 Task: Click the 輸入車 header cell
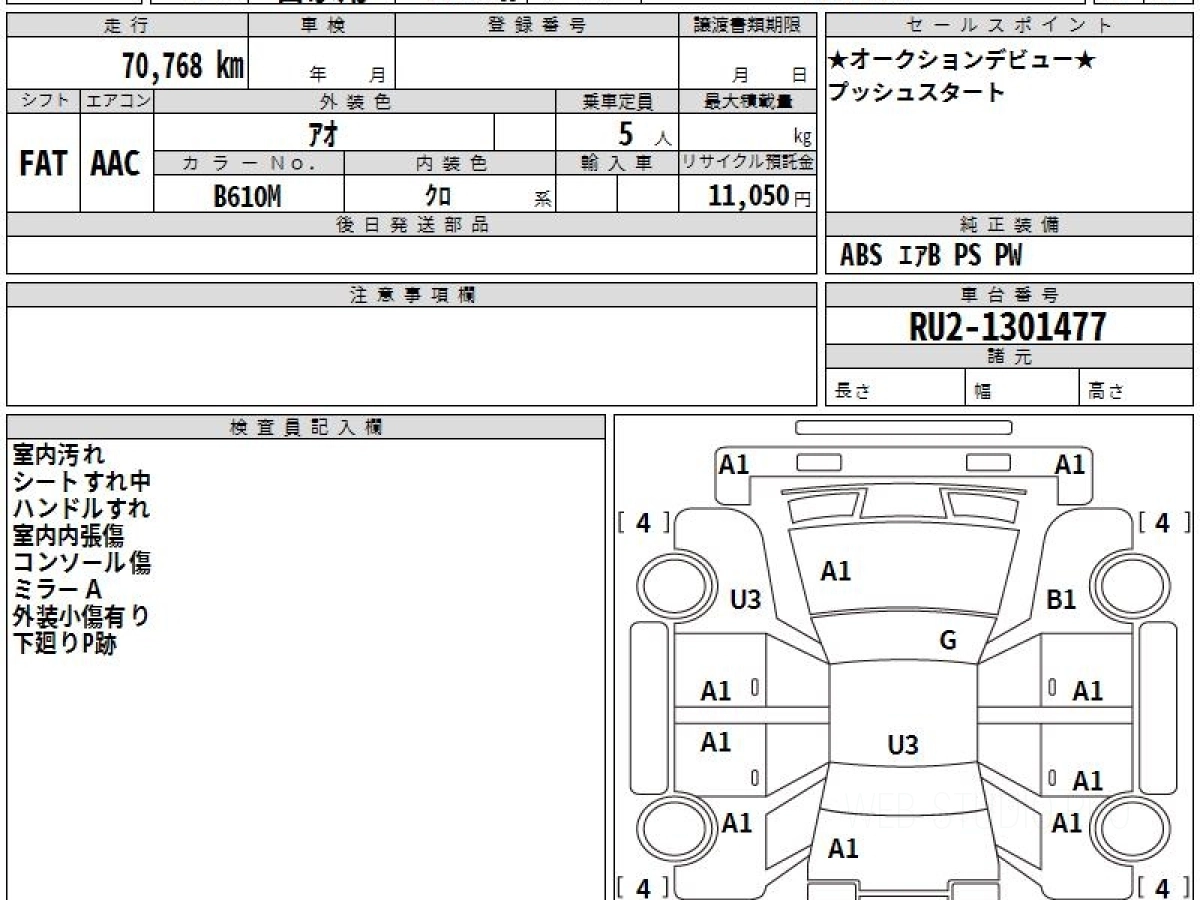[x=617, y=163]
